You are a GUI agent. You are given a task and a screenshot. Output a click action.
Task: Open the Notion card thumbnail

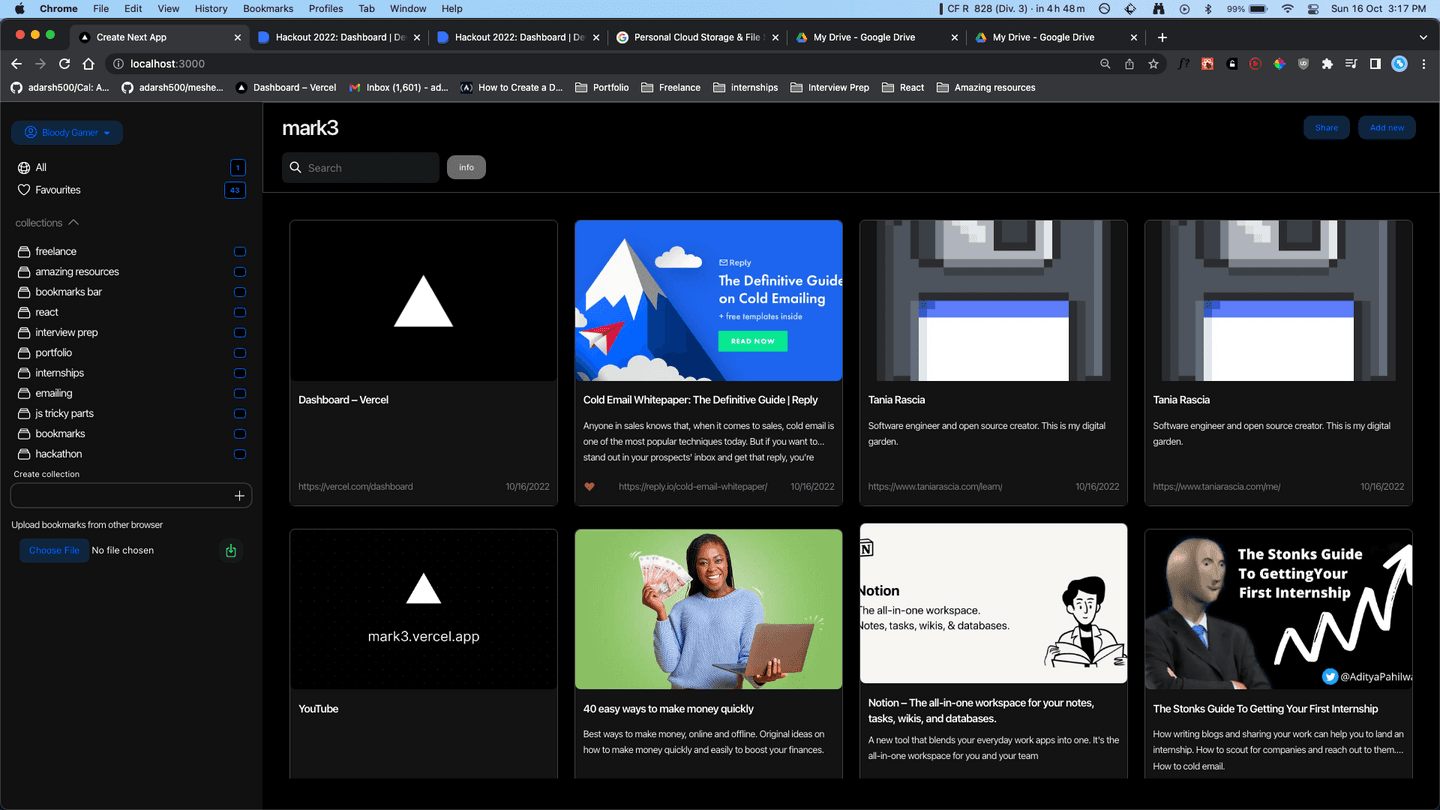(993, 604)
